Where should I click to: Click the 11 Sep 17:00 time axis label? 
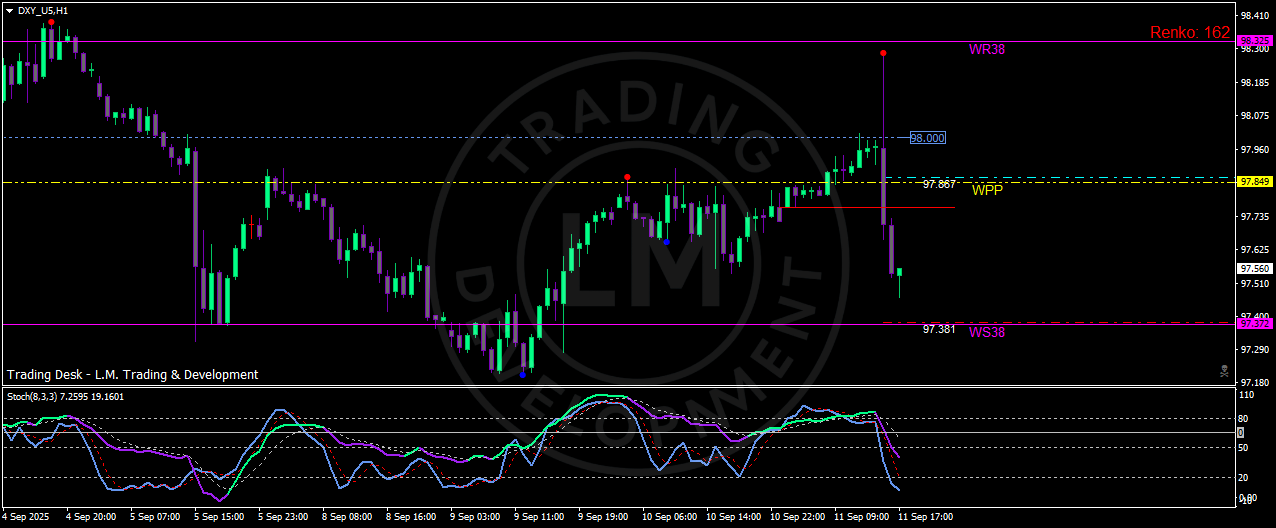(x=924, y=518)
